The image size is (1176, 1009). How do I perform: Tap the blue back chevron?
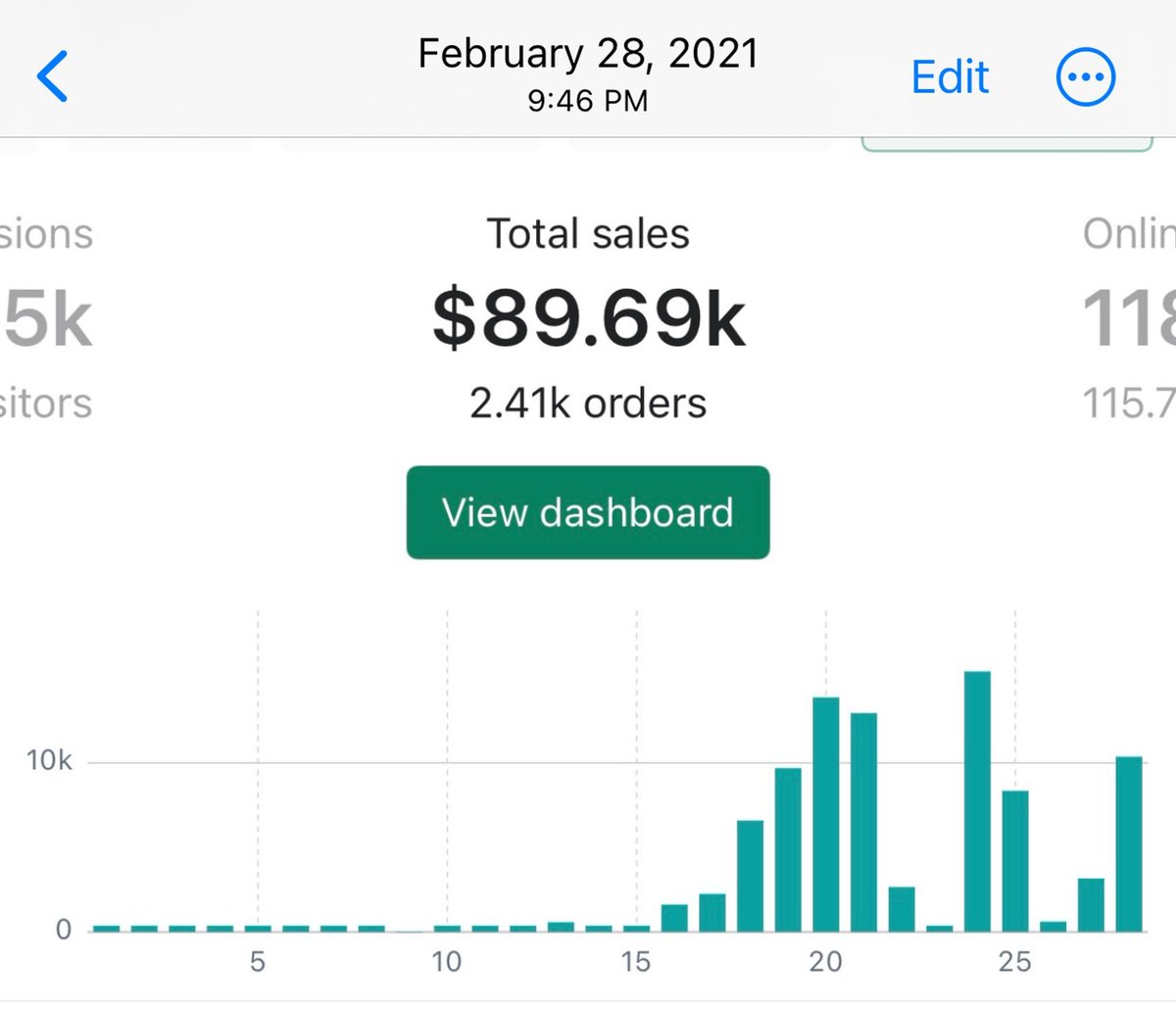pos(53,76)
